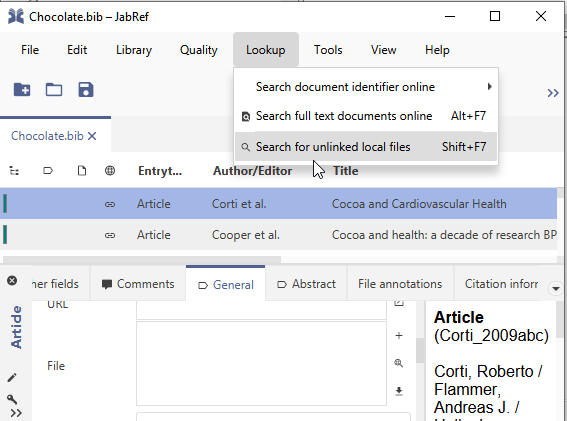Select Search for unlinked local files

pos(366,147)
